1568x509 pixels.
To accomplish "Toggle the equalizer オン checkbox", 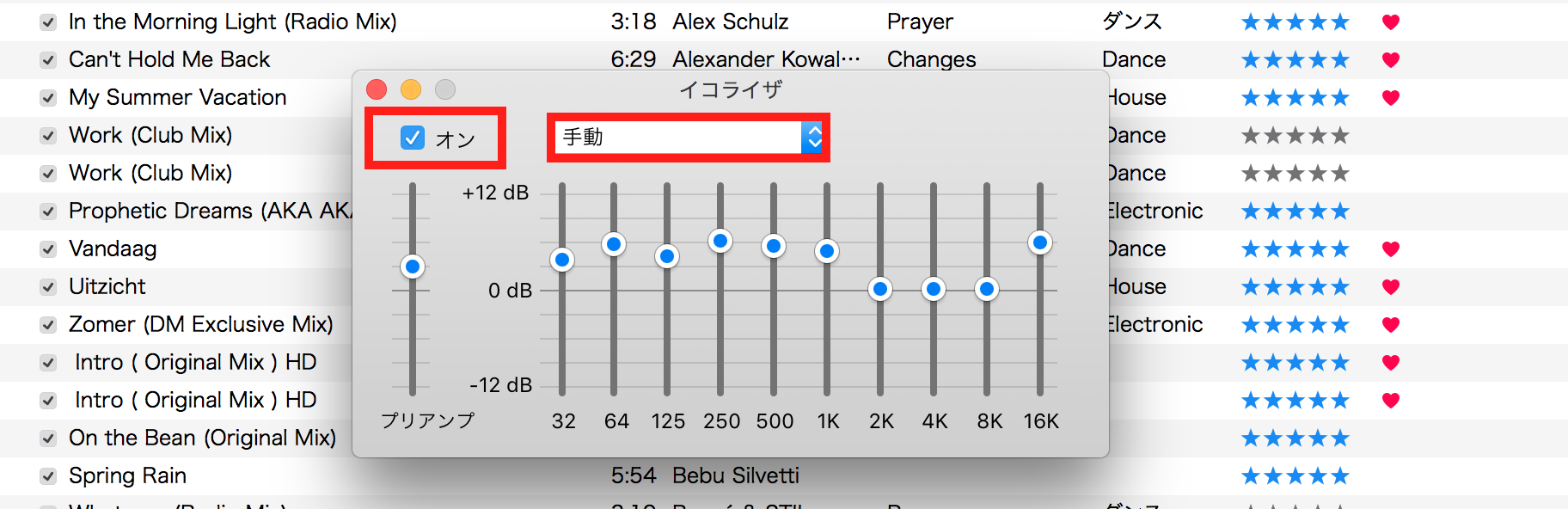I will 413,138.
